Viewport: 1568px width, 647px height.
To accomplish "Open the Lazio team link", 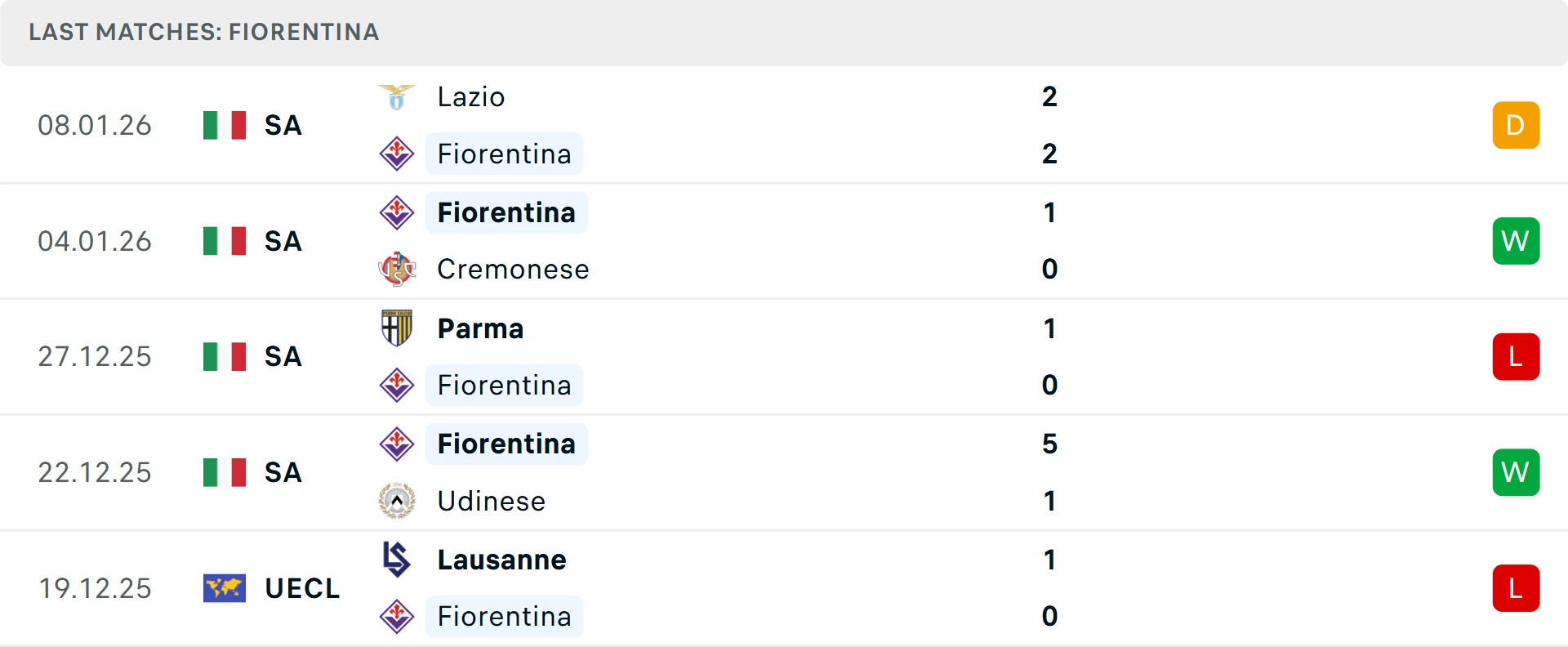I will (x=471, y=97).
